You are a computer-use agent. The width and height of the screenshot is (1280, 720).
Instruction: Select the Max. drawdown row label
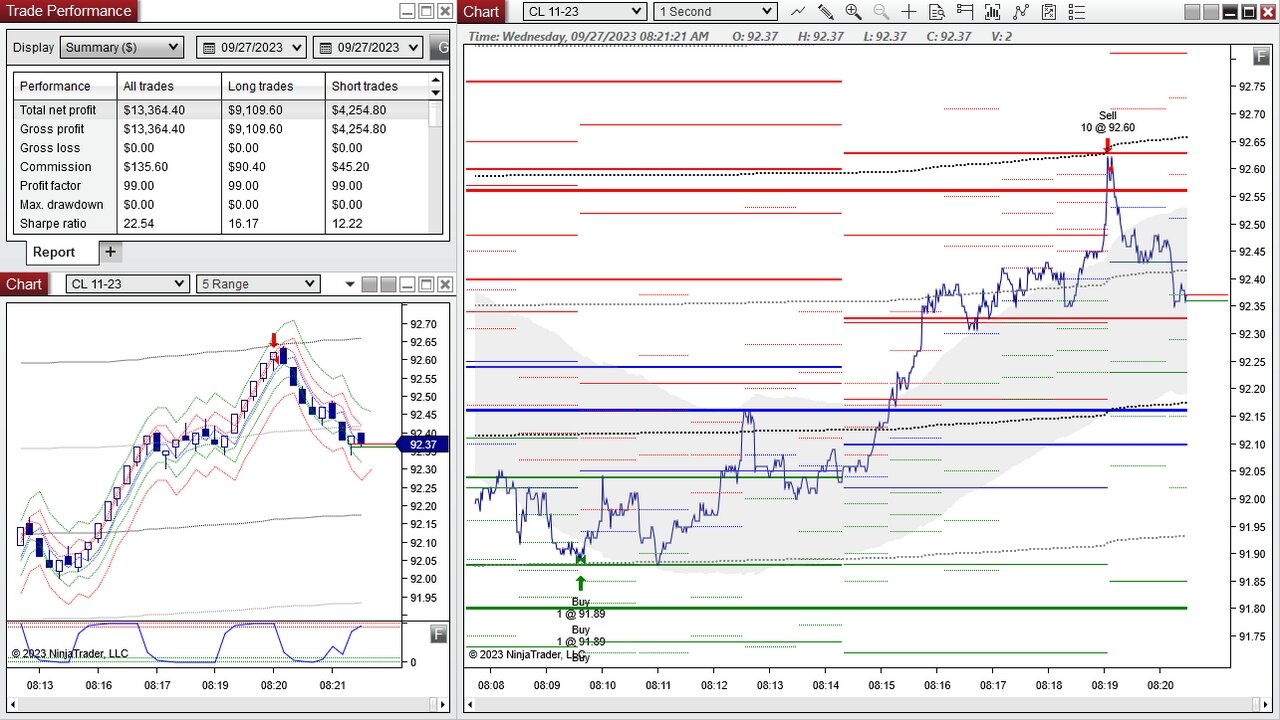point(61,205)
